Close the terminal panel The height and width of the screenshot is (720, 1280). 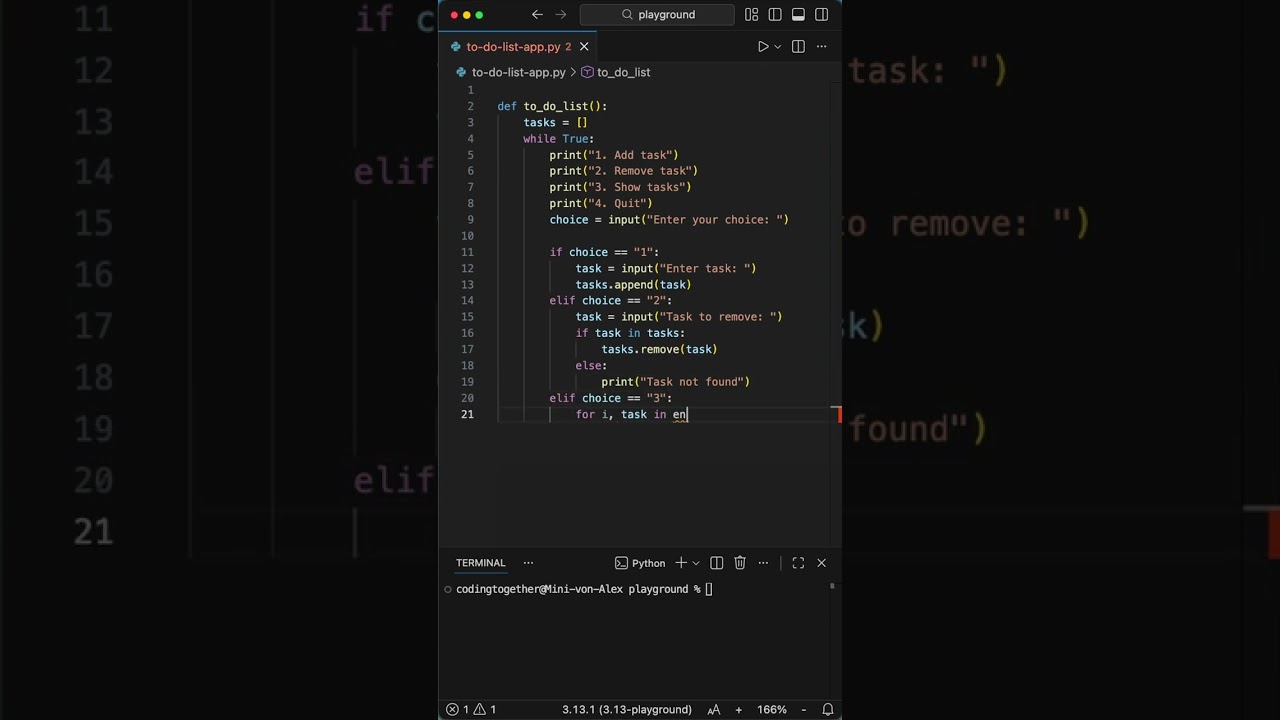pos(822,563)
